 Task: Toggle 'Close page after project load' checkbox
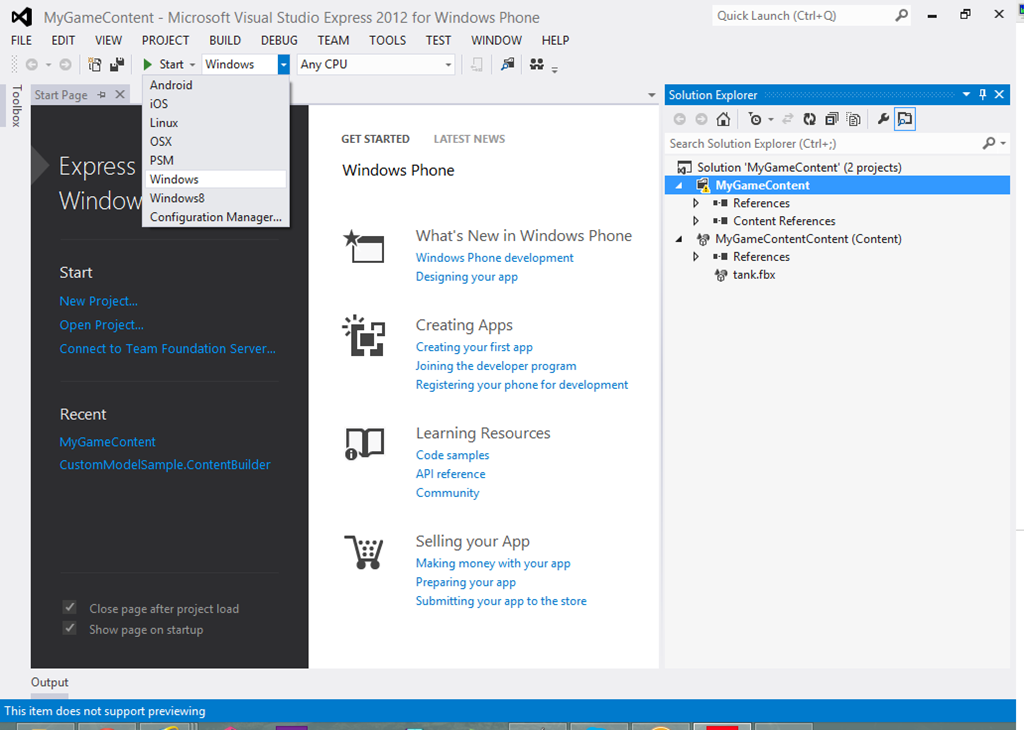point(69,608)
